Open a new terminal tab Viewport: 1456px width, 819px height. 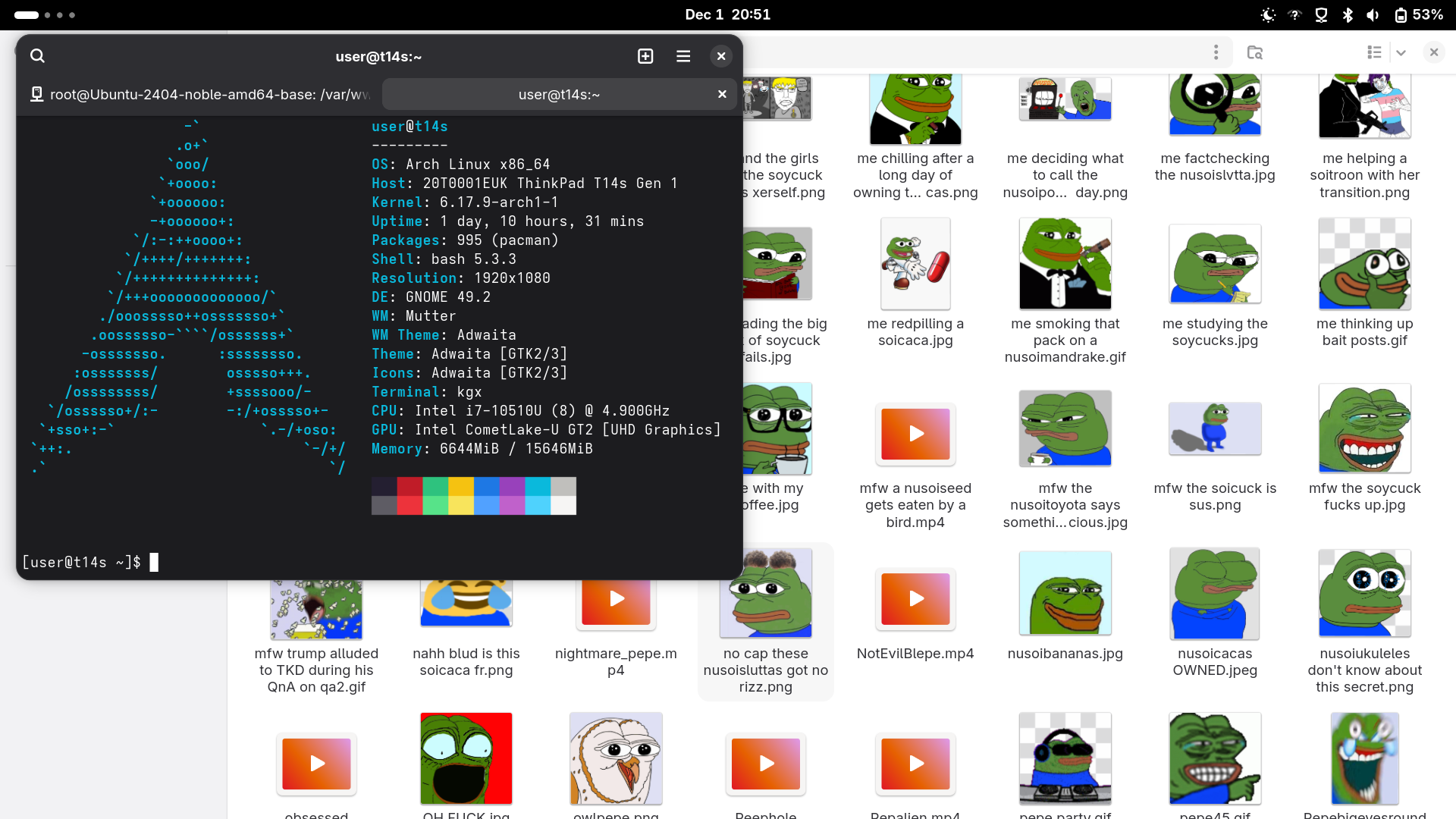point(645,56)
